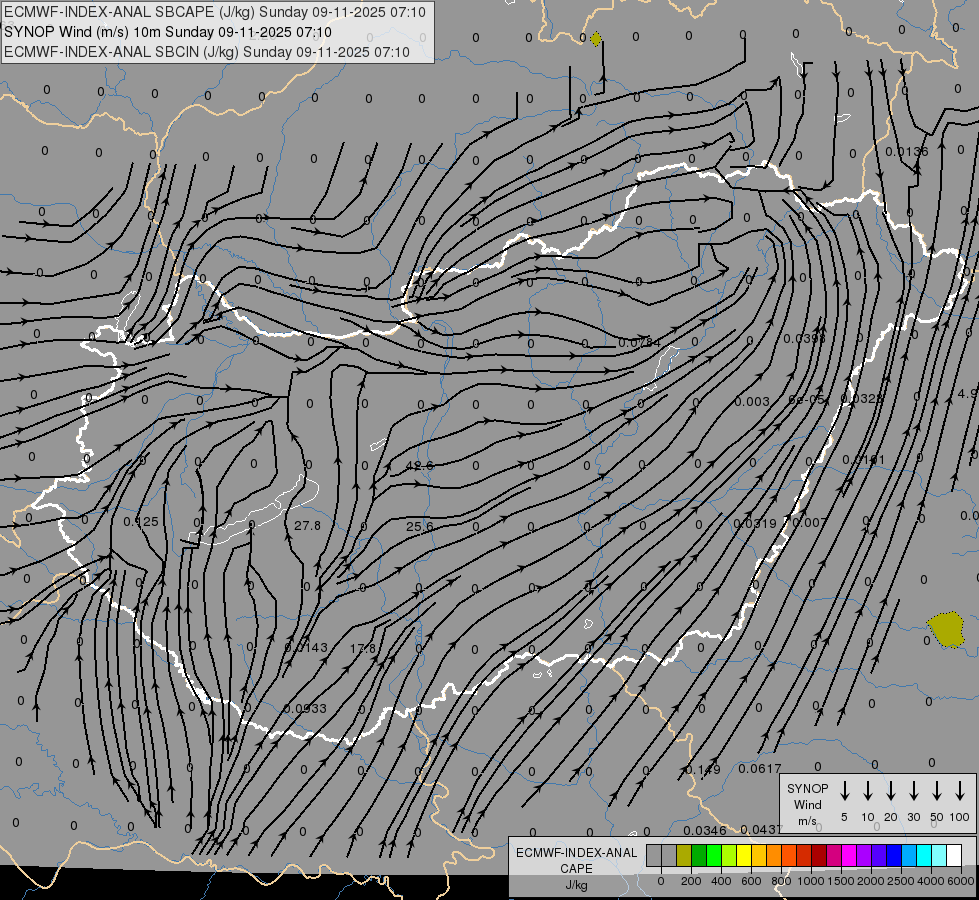Click the 27.8 value on the map

pyautogui.click(x=307, y=526)
